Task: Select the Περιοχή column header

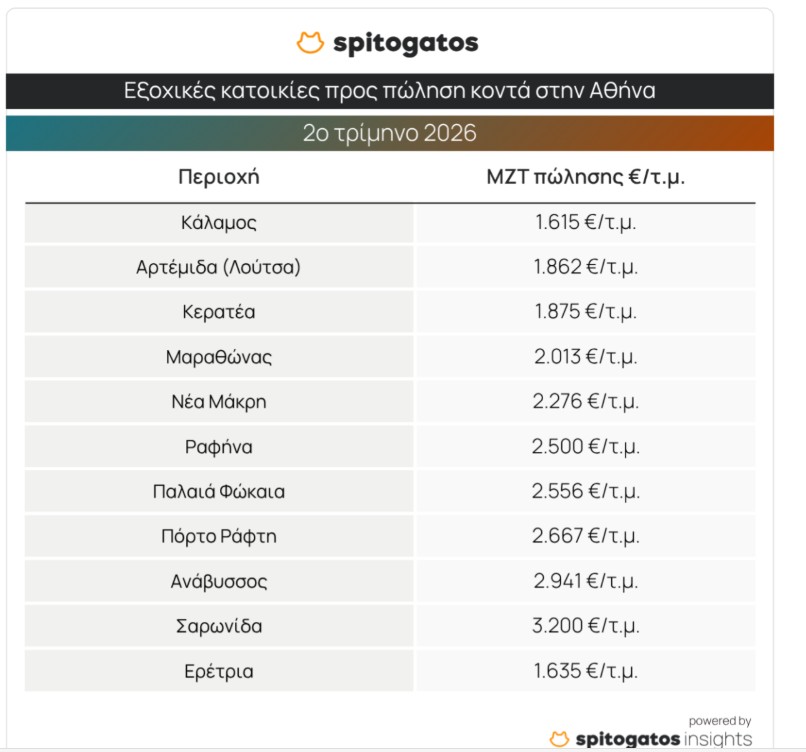Action: pos(218,177)
